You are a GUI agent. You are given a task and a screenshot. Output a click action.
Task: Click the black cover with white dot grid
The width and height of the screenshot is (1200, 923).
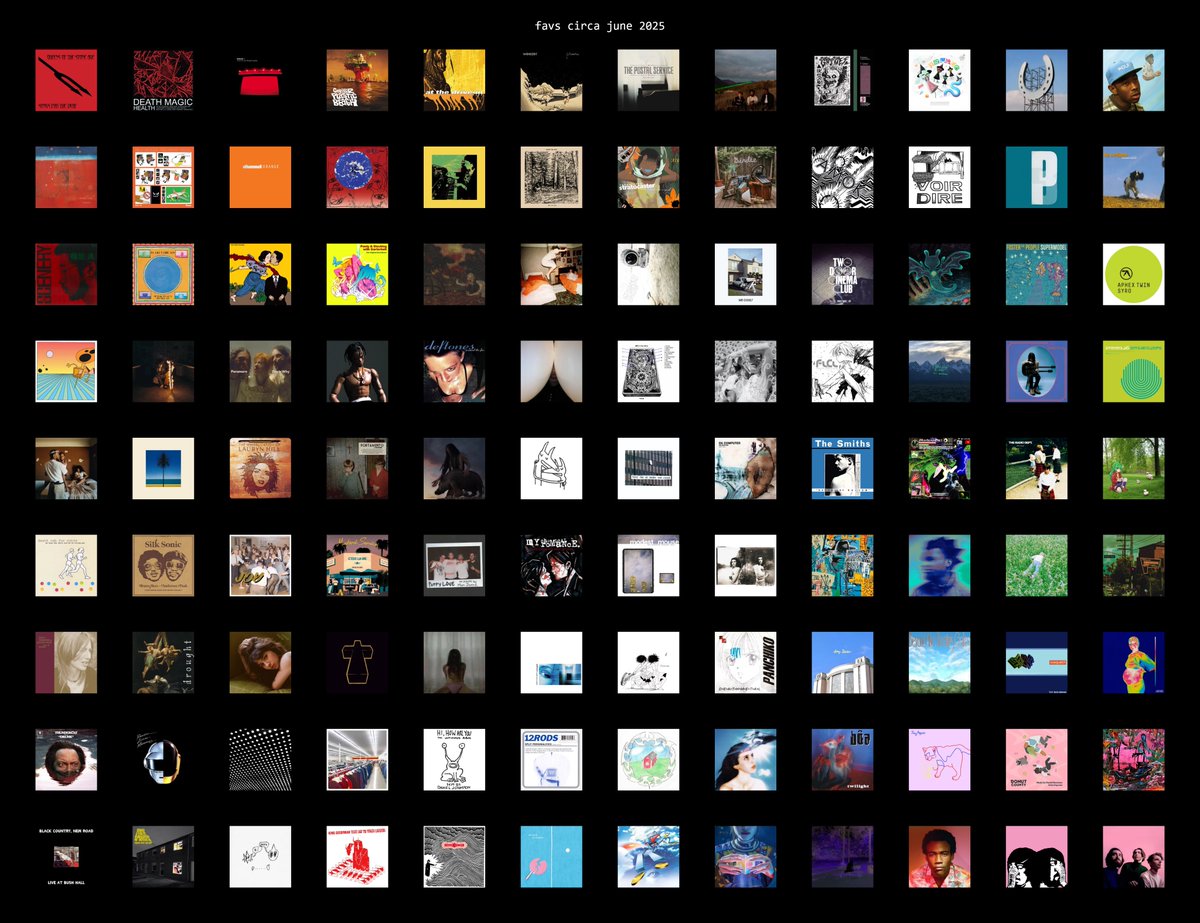click(260, 759)
